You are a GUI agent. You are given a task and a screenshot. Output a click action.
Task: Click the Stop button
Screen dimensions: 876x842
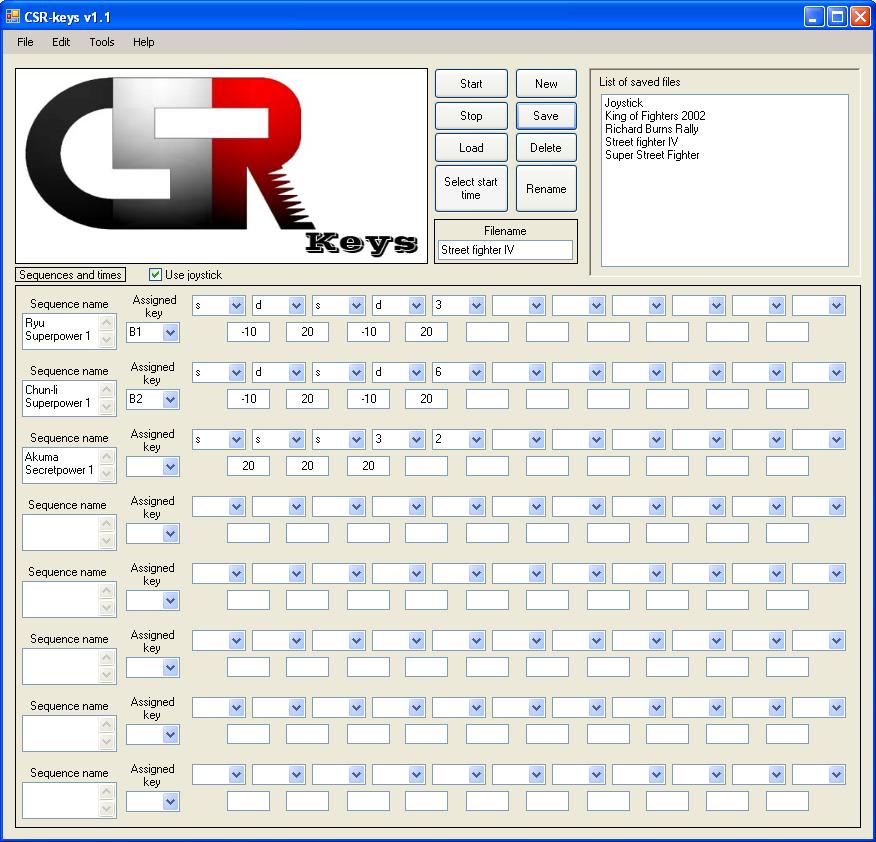click(x=471, y=116)
